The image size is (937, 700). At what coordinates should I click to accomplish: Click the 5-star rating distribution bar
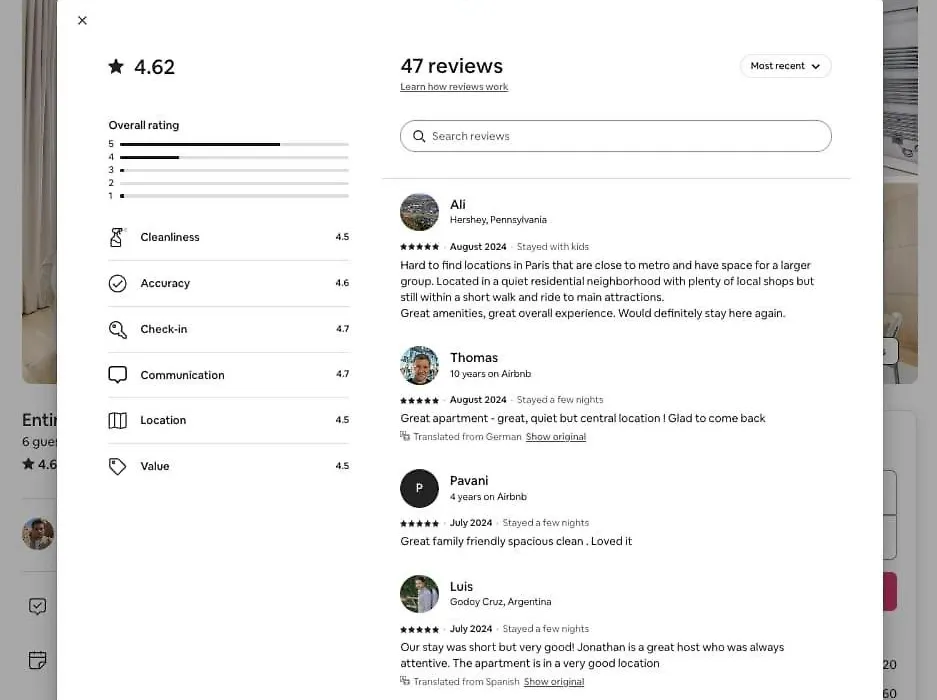[234, 144]
